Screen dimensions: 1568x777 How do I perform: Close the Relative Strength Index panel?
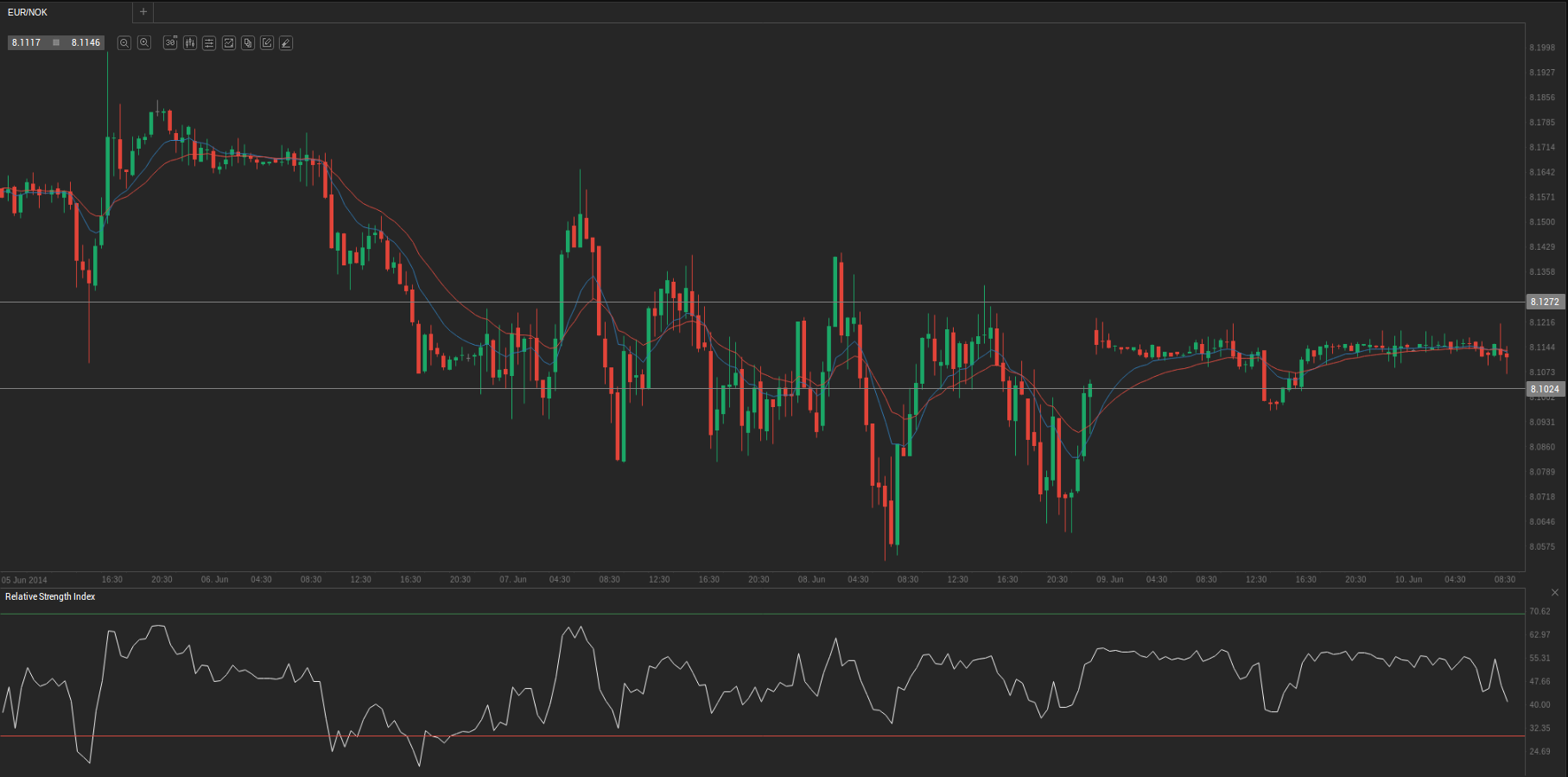(x=1555, y=592)
